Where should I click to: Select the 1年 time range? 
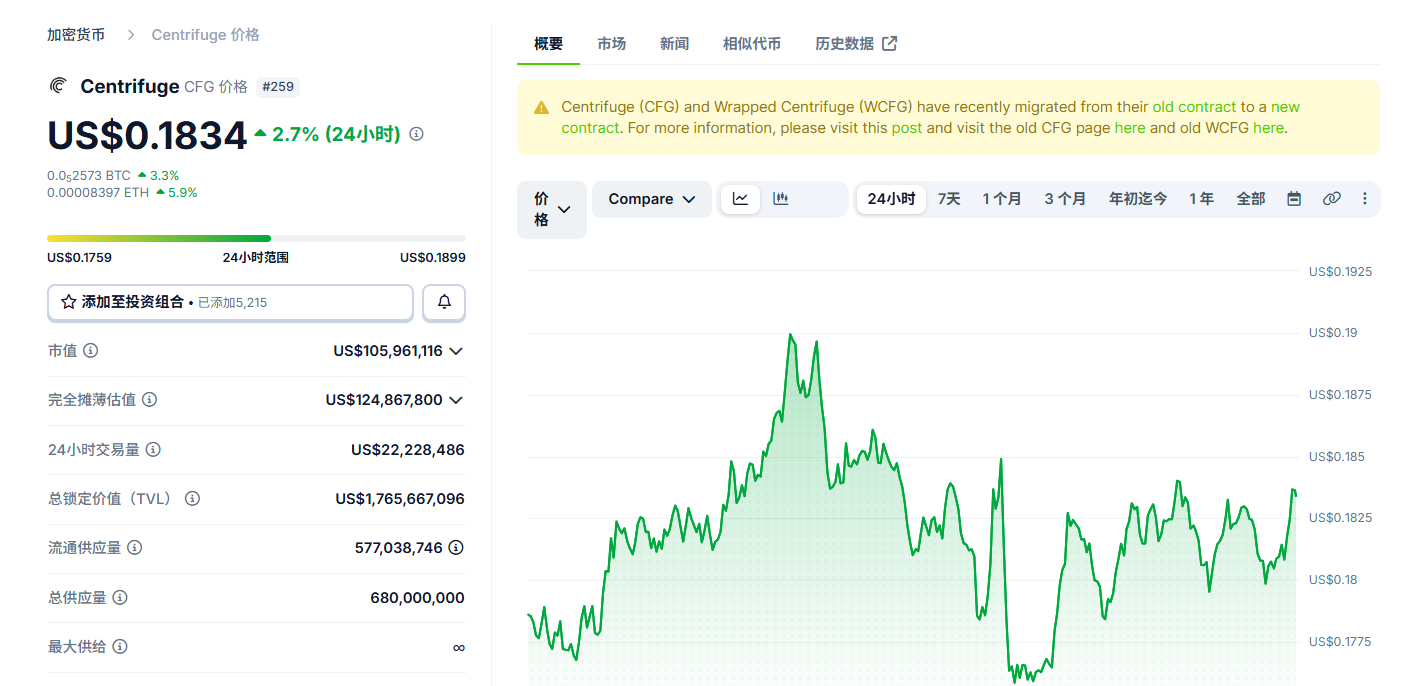[x=1201, y=199]
